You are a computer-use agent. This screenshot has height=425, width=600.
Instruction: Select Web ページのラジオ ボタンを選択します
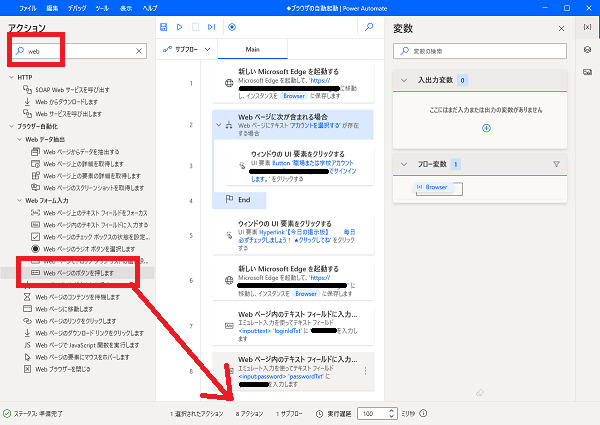coord(83,249)
